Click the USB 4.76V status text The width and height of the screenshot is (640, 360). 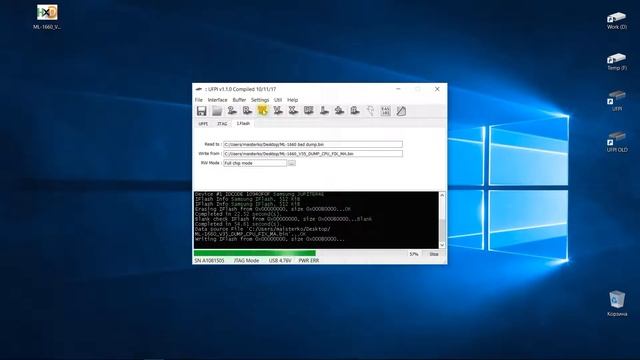(x=280, y=260)
